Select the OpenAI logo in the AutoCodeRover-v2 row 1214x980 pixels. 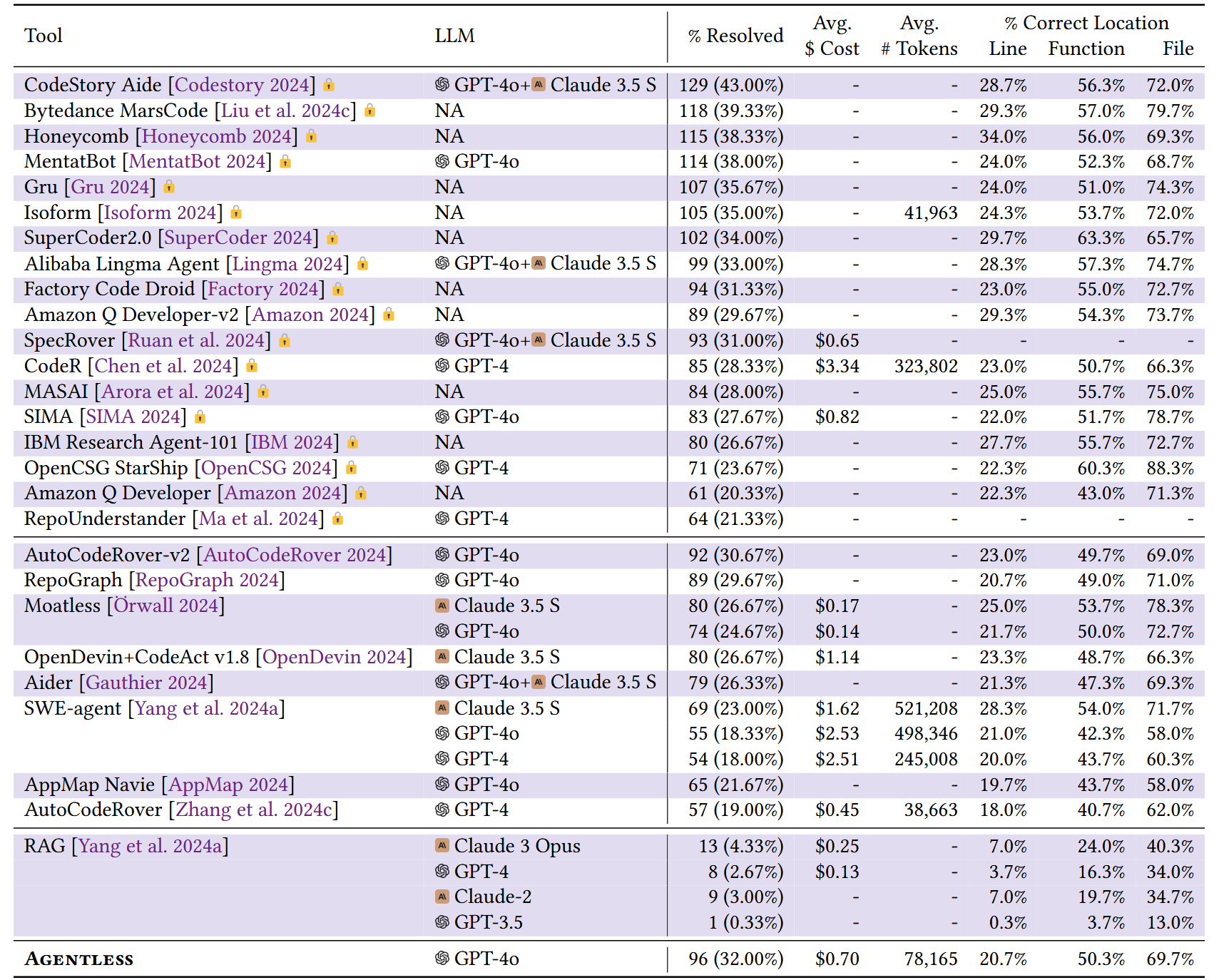442,555
